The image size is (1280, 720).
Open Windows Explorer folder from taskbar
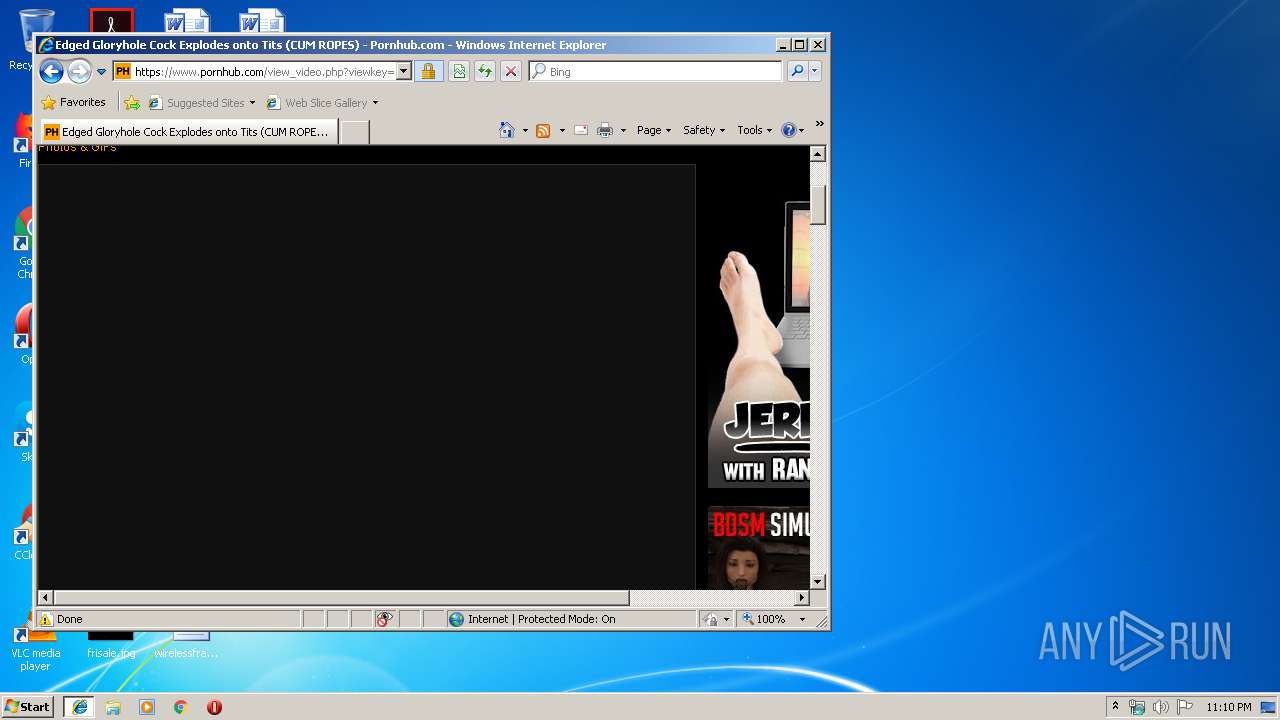(113, 707)
